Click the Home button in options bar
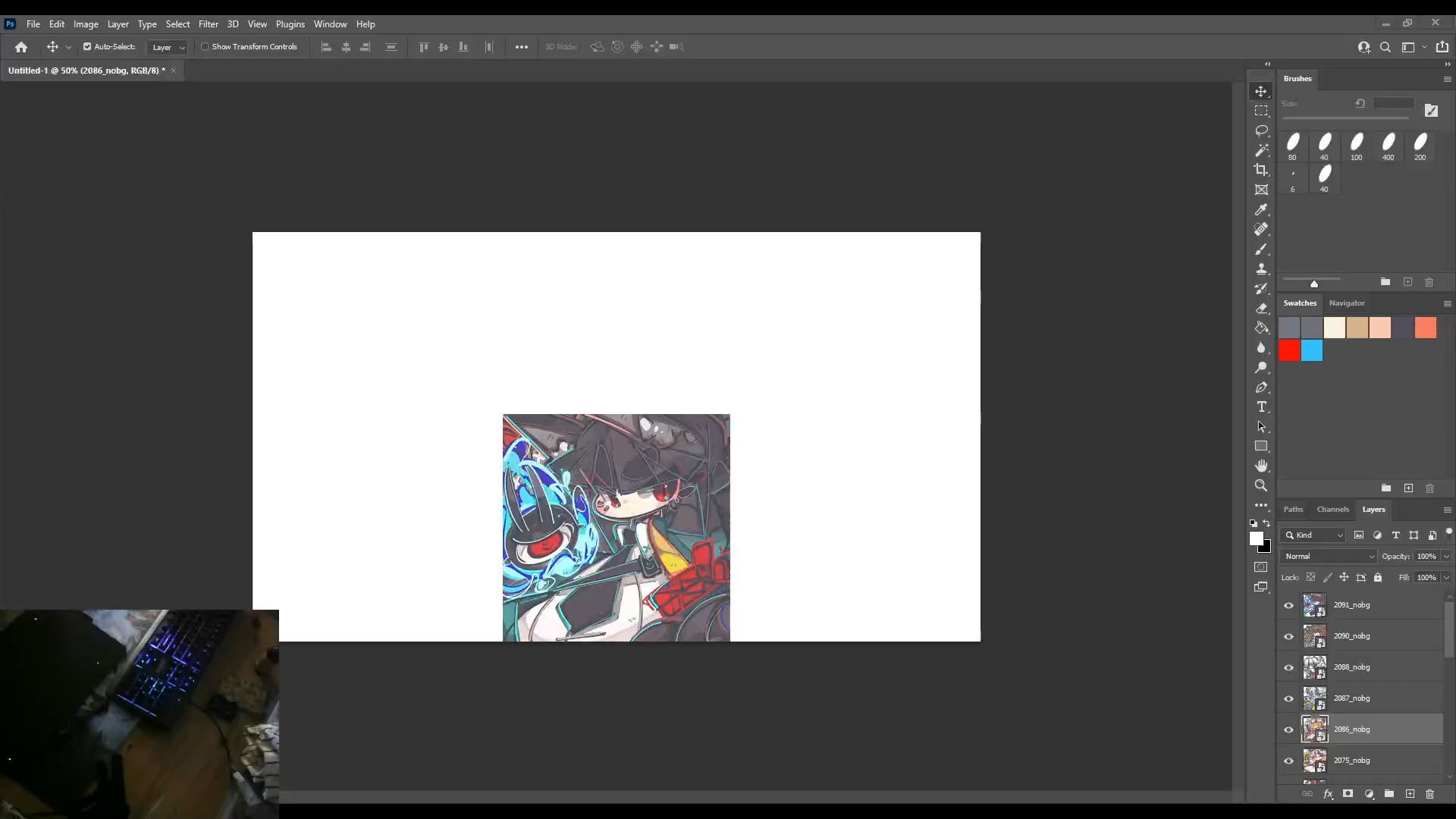The width and height of the screenshot is (1456, 819). [21, 47]
